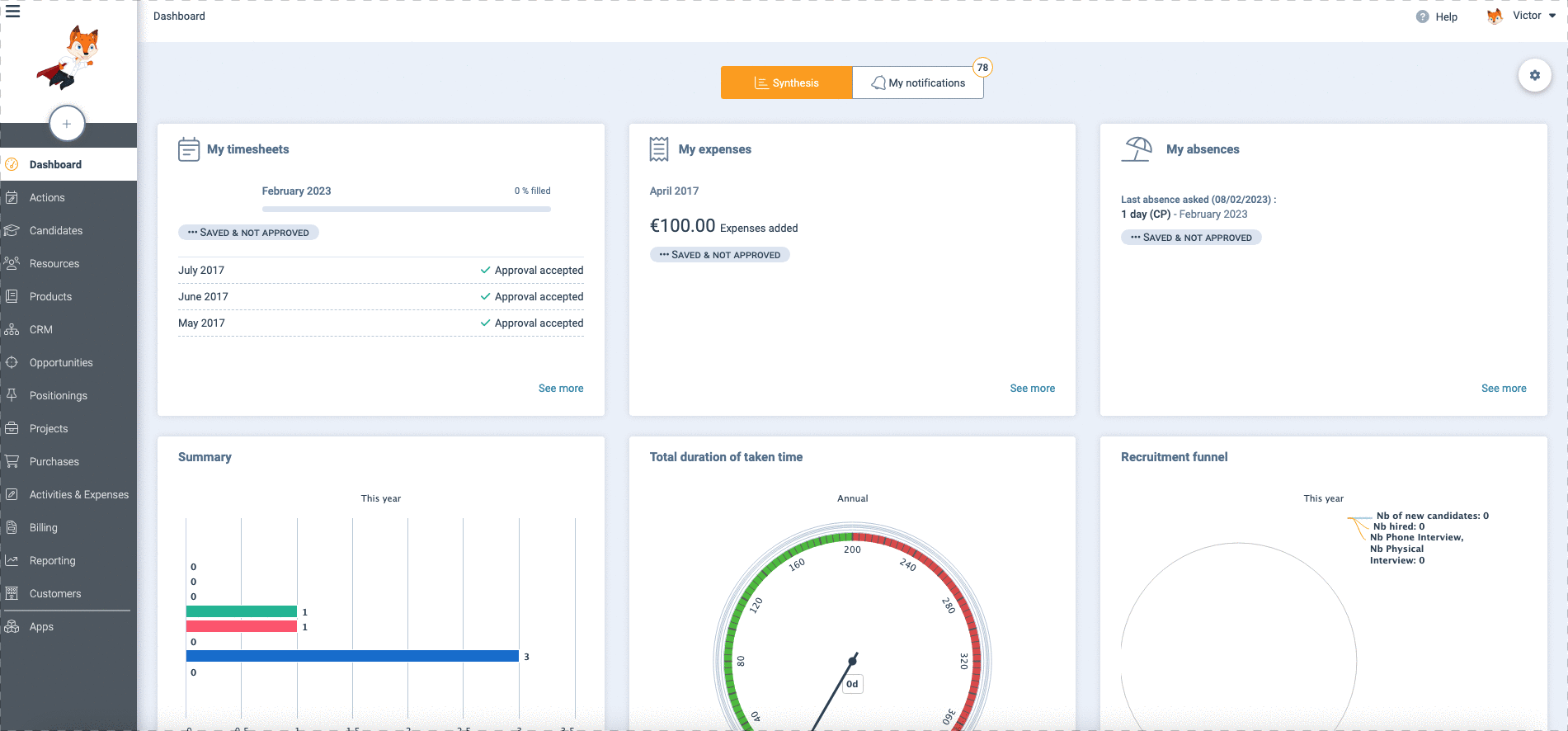Click the My expenses receipt icon
Viewport: 1568px width, 731px height.
point(659,149)
